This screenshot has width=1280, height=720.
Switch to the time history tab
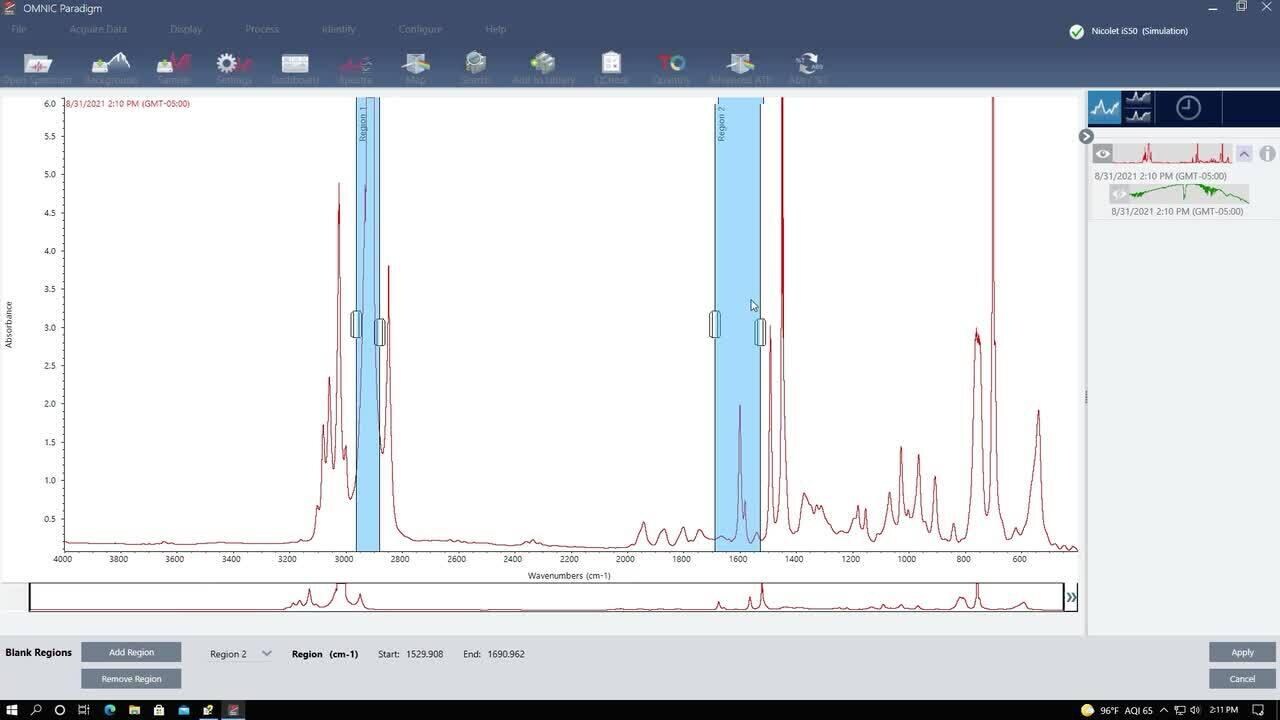tap(1188, 107)
